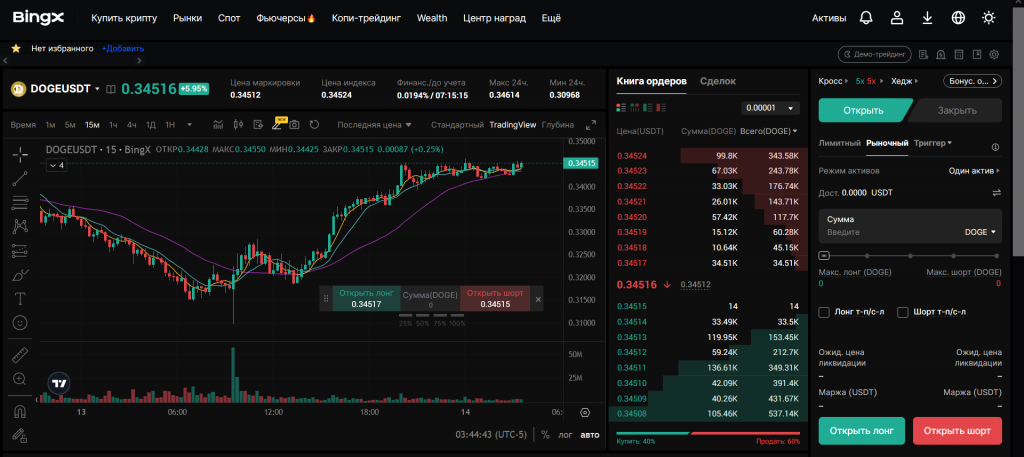Open the Фьючерсы menu
1024x457 pixels.
[x=286, y=18]
